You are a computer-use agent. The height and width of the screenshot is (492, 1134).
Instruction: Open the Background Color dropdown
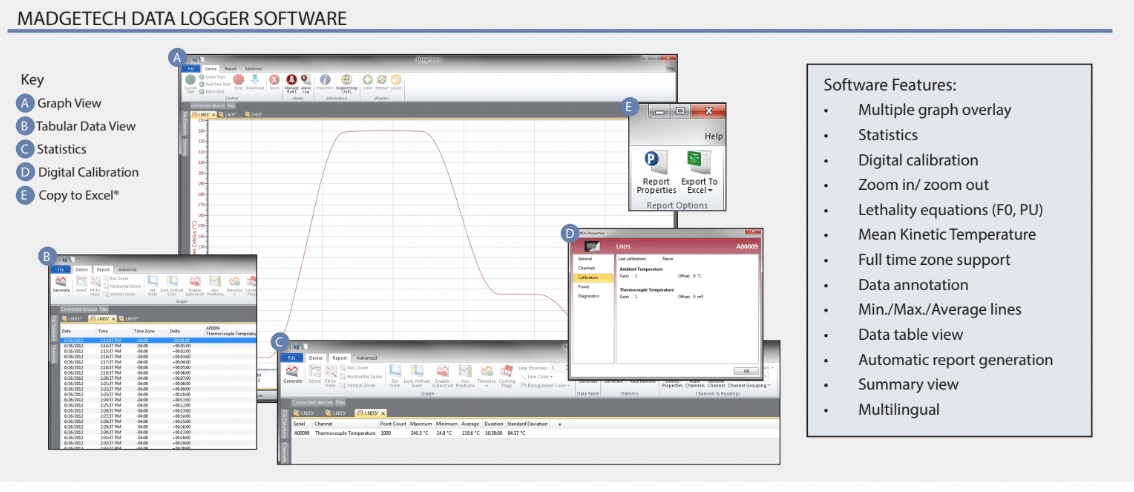[x=548, y=384]
